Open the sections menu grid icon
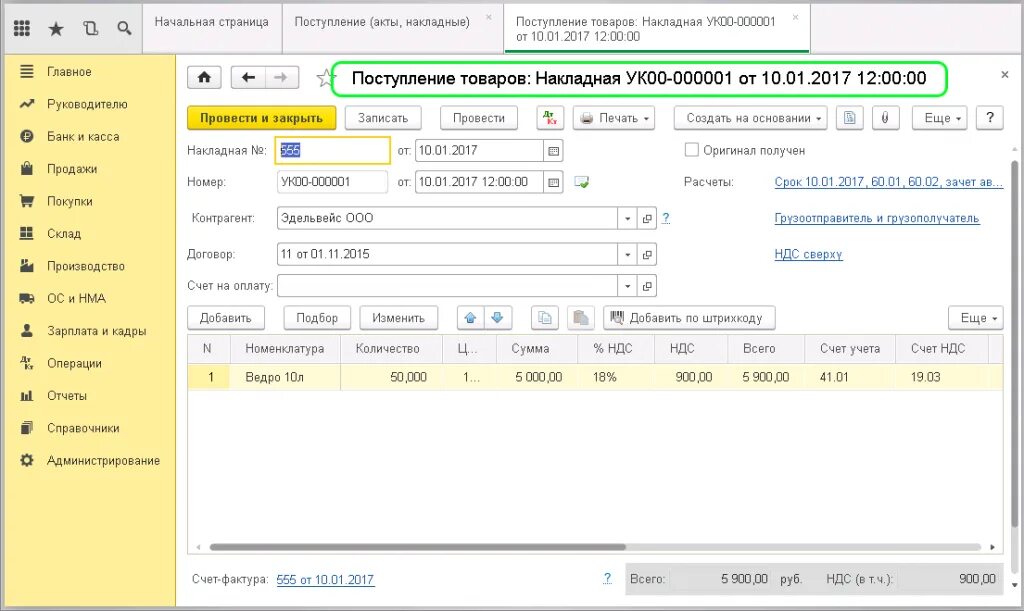1024x611 pixels. tap(22, 28)
